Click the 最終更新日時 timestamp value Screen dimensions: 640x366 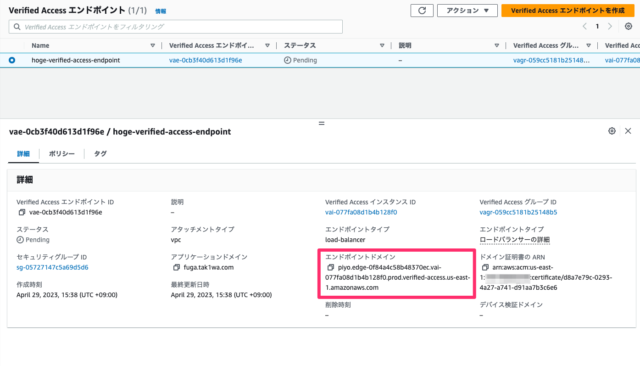click(221, 295)
